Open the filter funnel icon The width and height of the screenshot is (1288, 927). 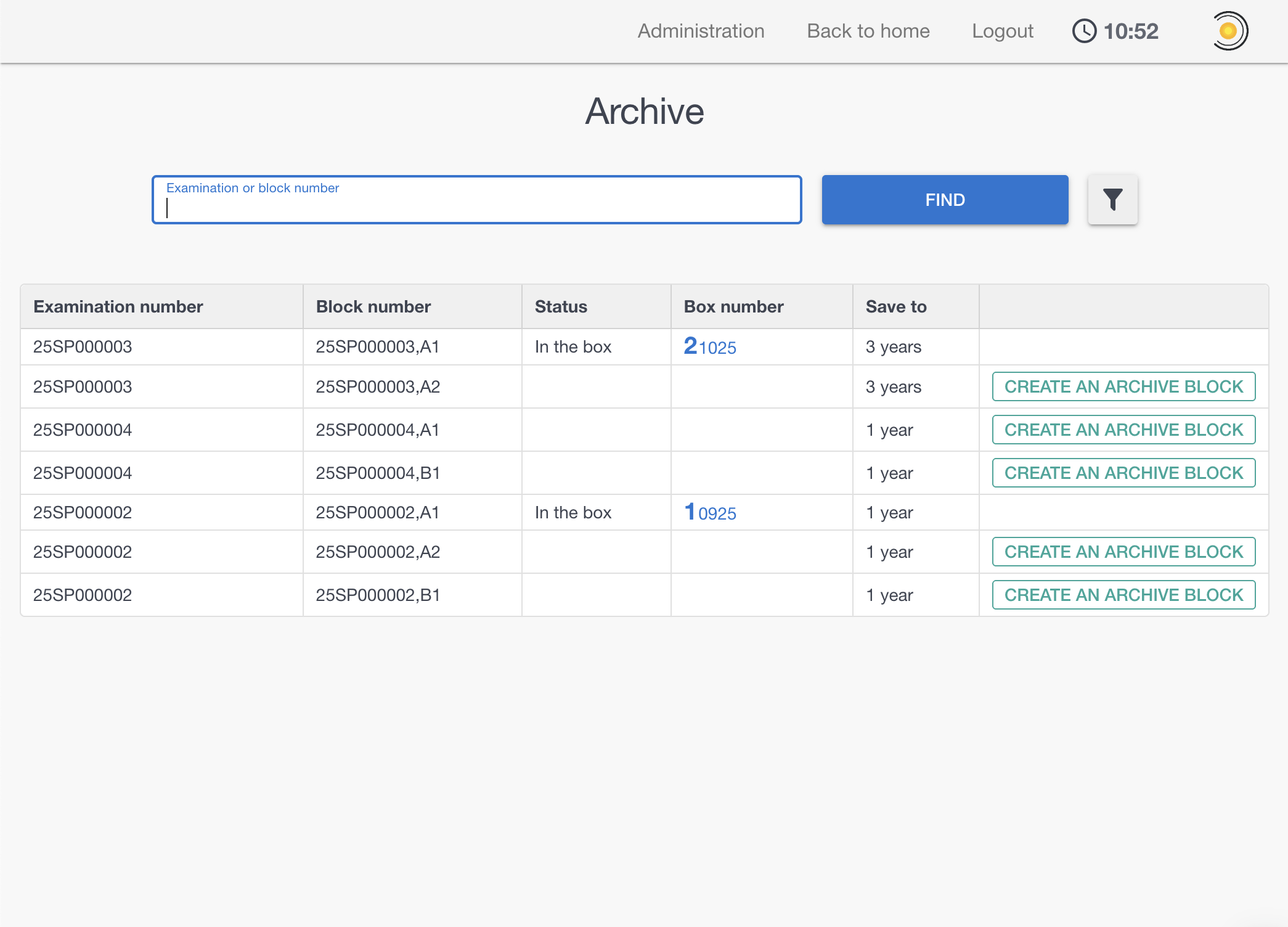click(1112, 200)
